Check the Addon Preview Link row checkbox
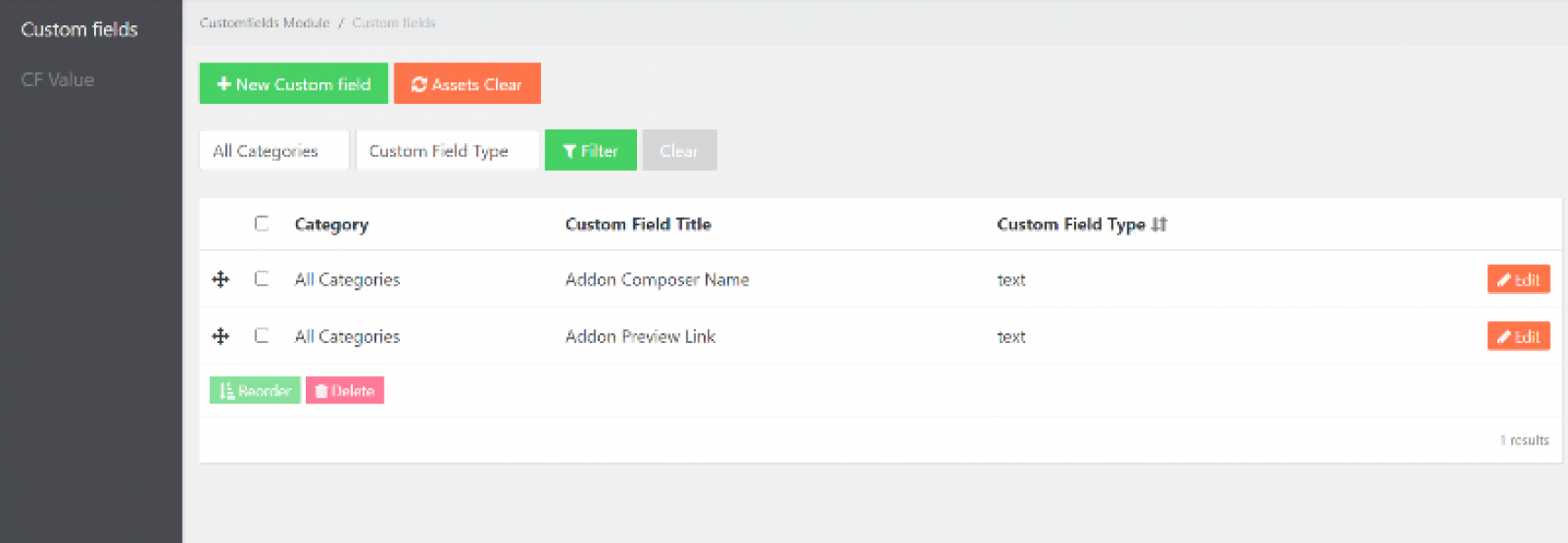Screen dimensions: 1568x543 click(261, 336)
